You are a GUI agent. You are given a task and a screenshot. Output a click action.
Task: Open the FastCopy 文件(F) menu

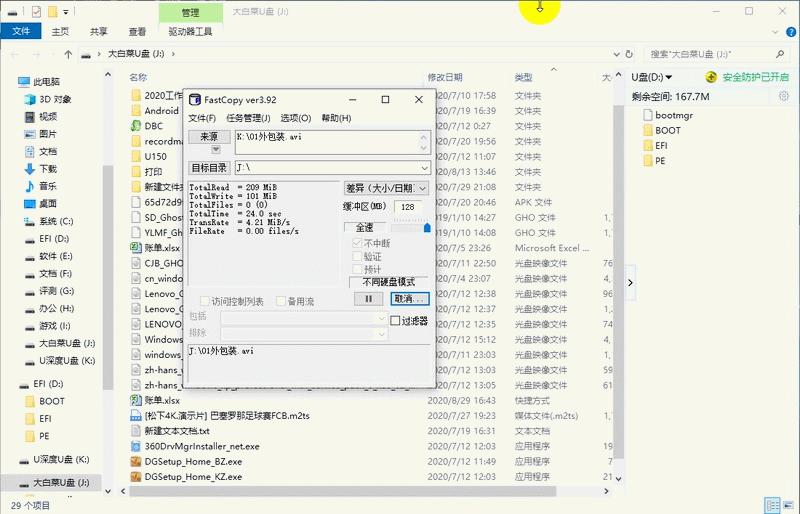tap(202, 118)
